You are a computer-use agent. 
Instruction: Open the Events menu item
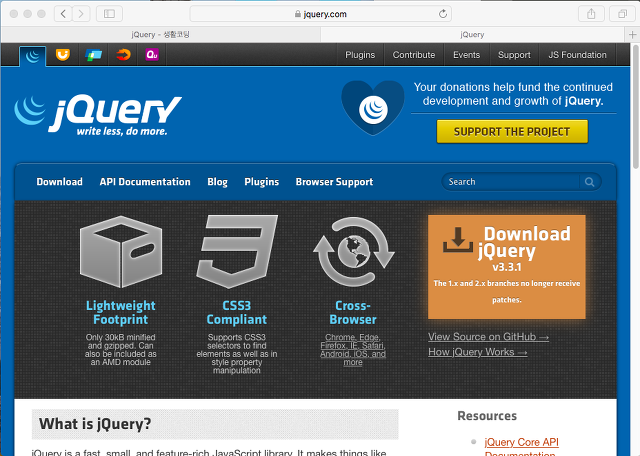467,55
